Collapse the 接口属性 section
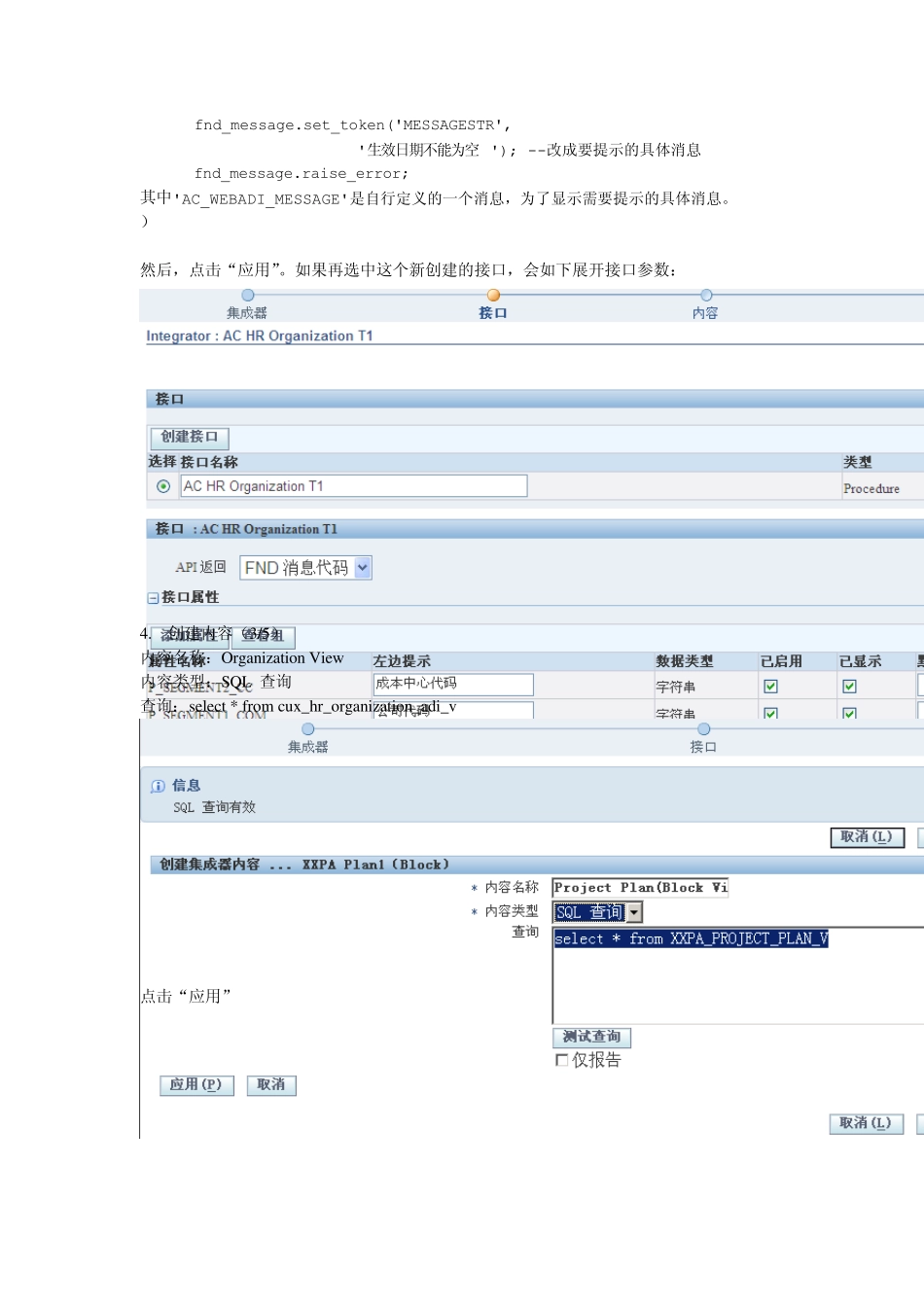924x1307 pixels. click(x=153, y=598)
